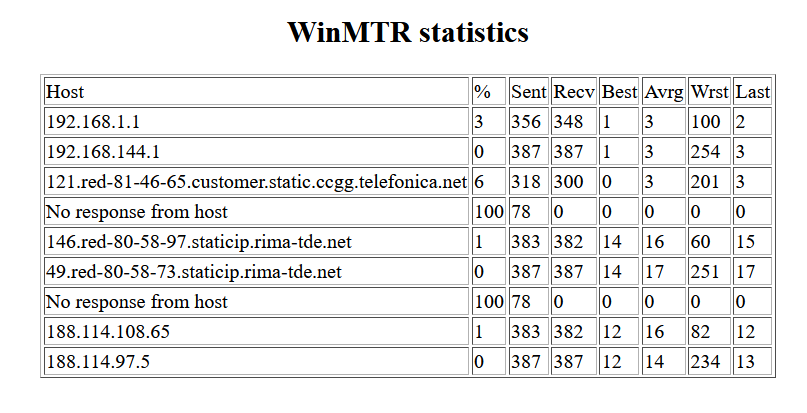This screenshot has height=413, width=807.
Task: Click the Wrst column header
Action: pyautogui.click(x=709, y=92)
